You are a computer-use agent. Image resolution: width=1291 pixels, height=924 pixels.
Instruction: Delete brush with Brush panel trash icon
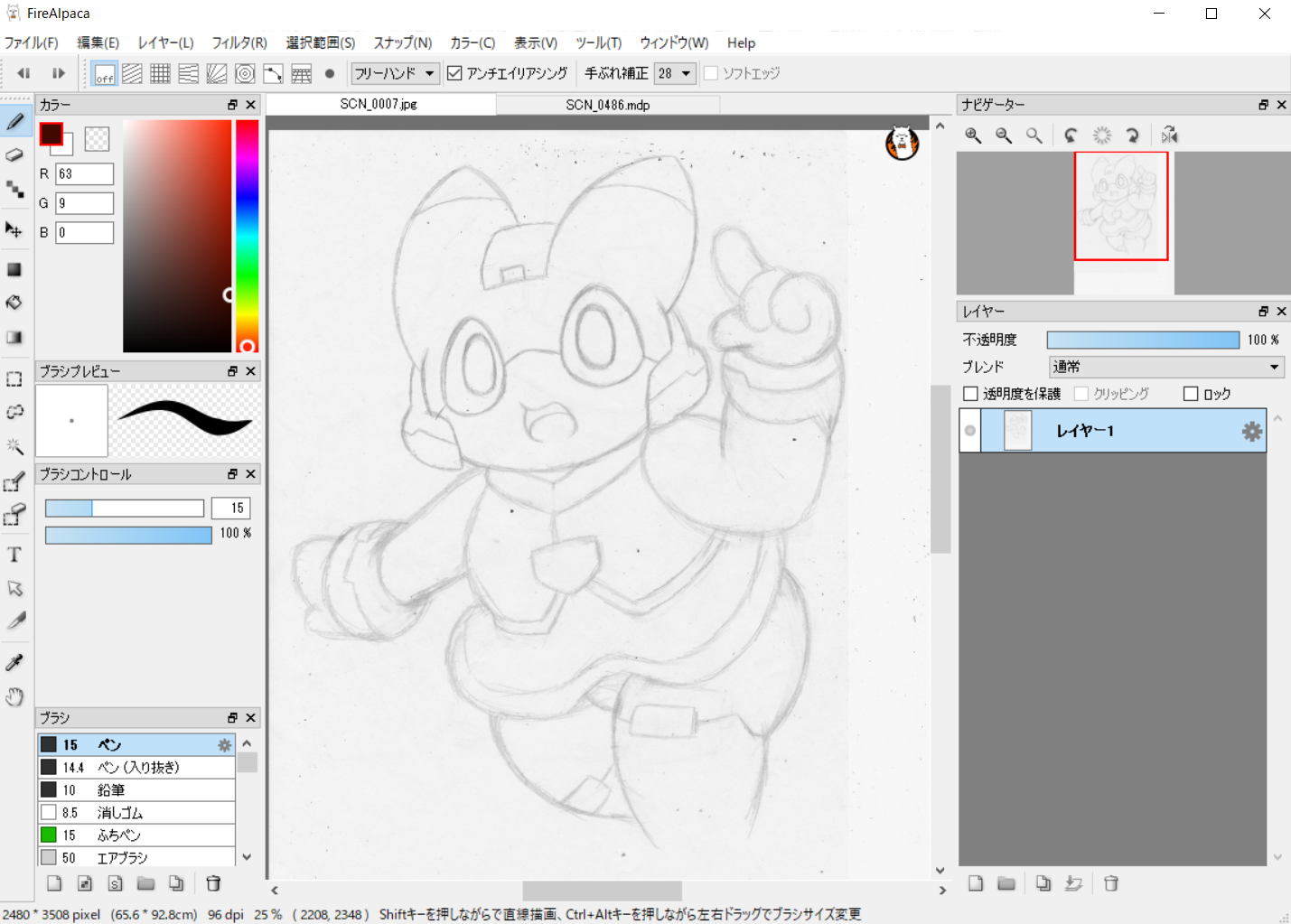coord(213,883)
